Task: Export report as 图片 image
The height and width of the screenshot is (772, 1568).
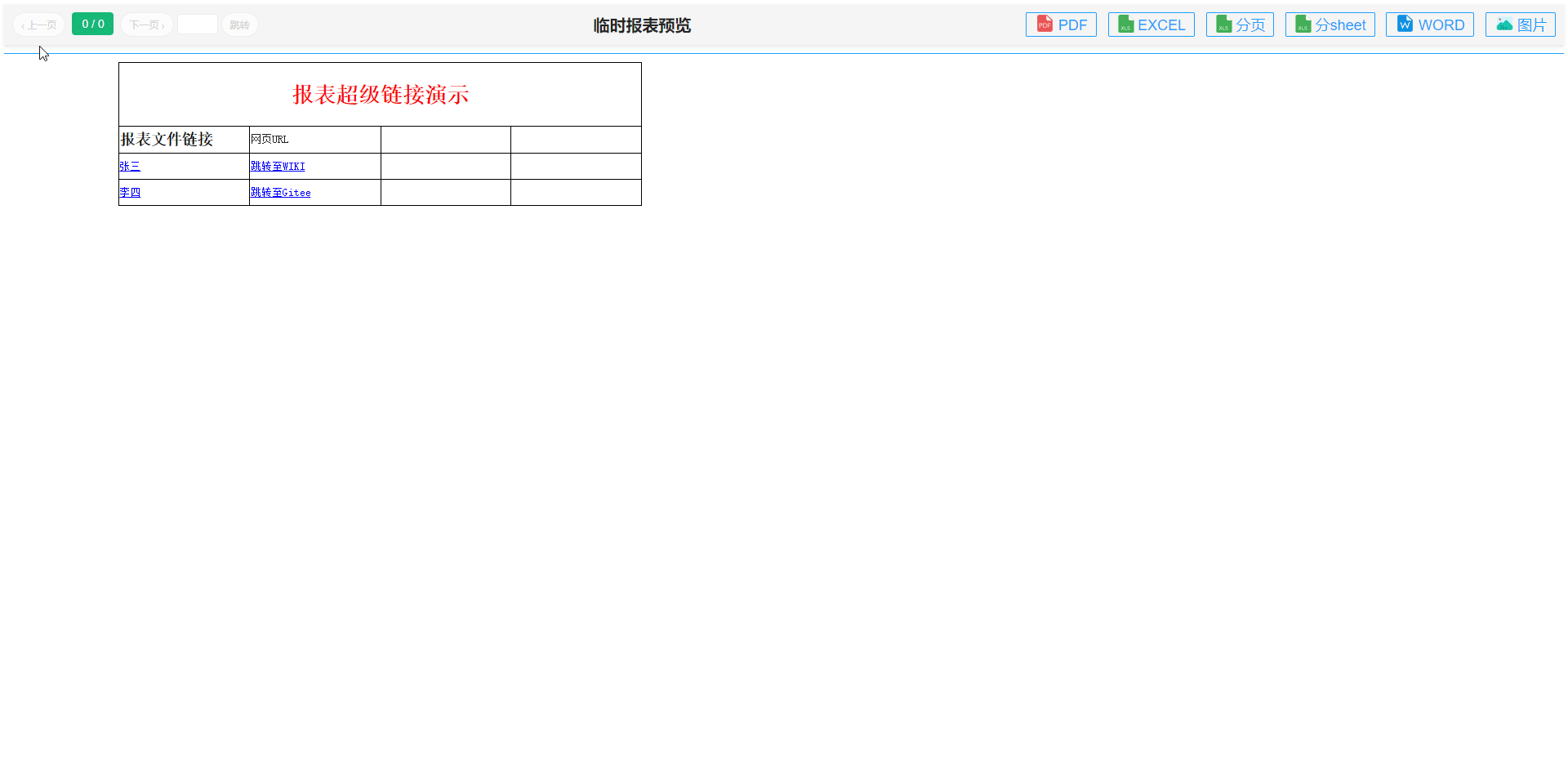Action: 1520,25
